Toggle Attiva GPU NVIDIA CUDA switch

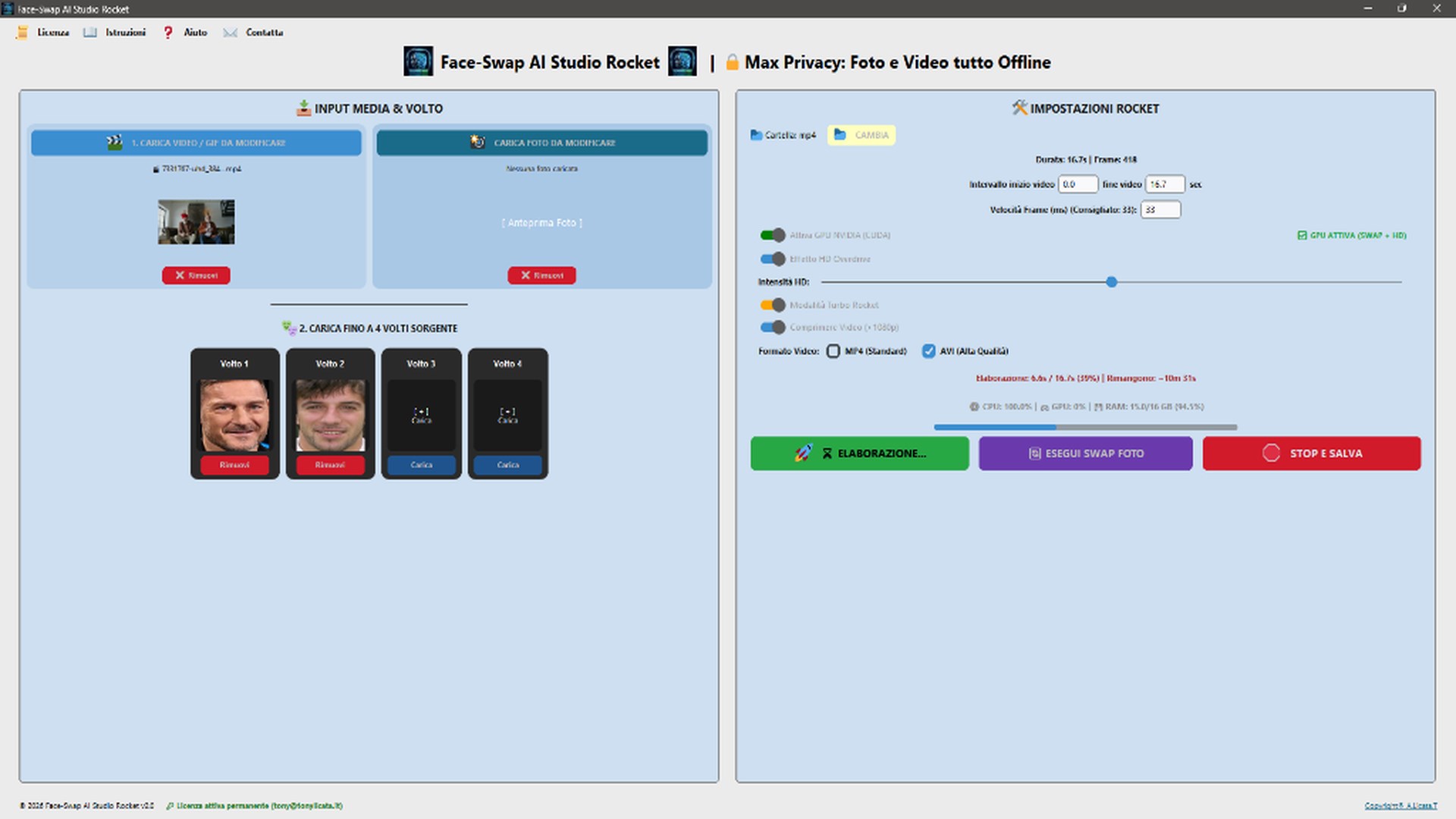(x=773, y=235)
